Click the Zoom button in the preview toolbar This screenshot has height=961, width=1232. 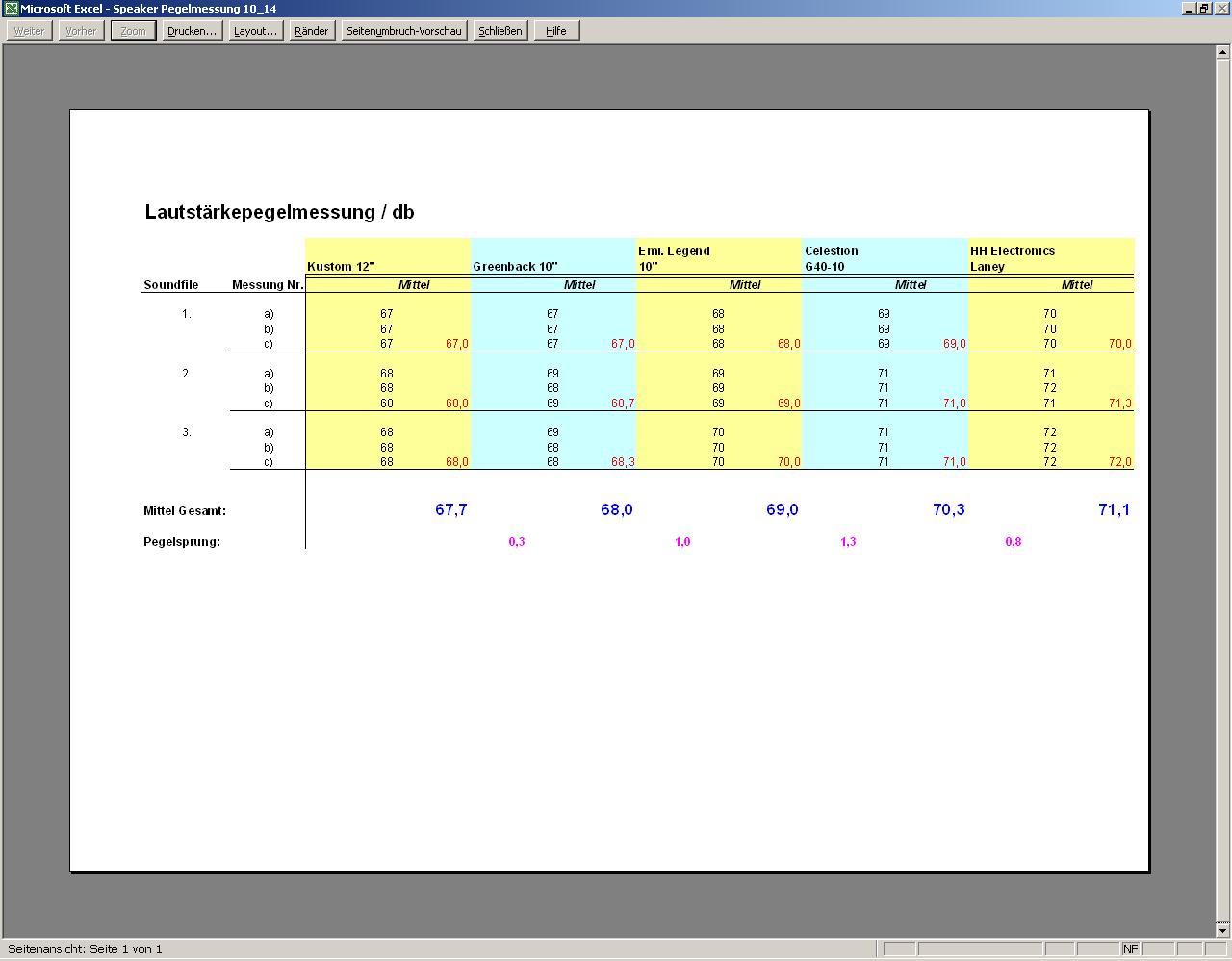click(133, 31)
